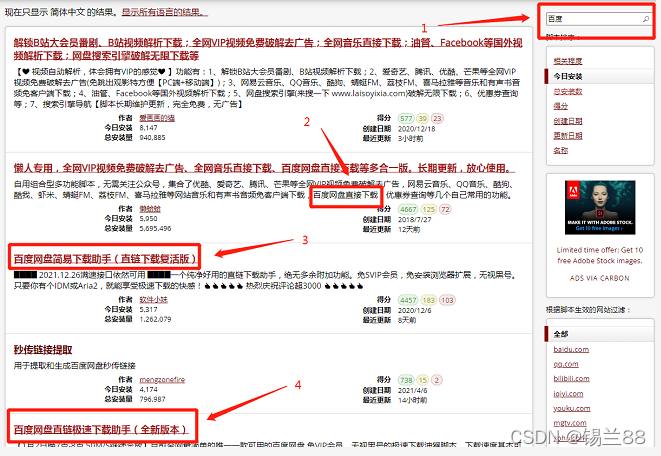The image size is (661, 456).
Task: Sort results by 相关程度
Action: pos(567,61)
